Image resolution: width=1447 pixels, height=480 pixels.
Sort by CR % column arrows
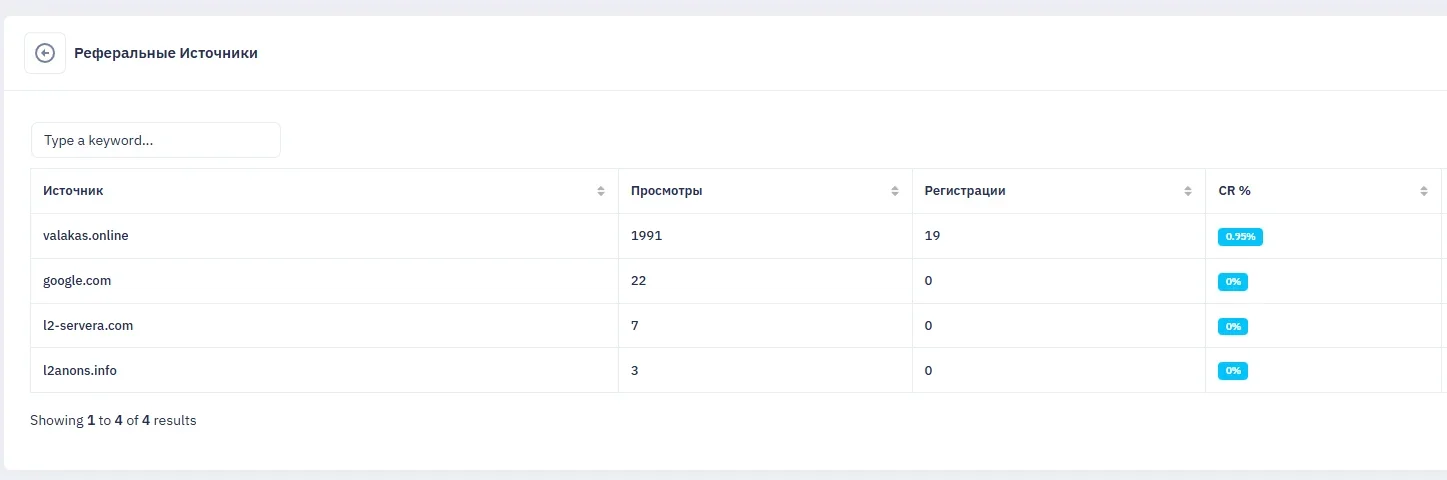pyautogui.click(x=1423, y=191)
